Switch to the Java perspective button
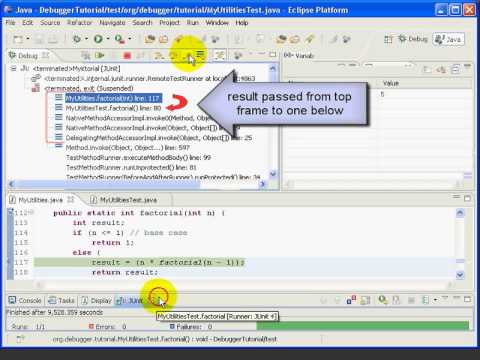This screenshot has width=480, height=360. point(448,39)
